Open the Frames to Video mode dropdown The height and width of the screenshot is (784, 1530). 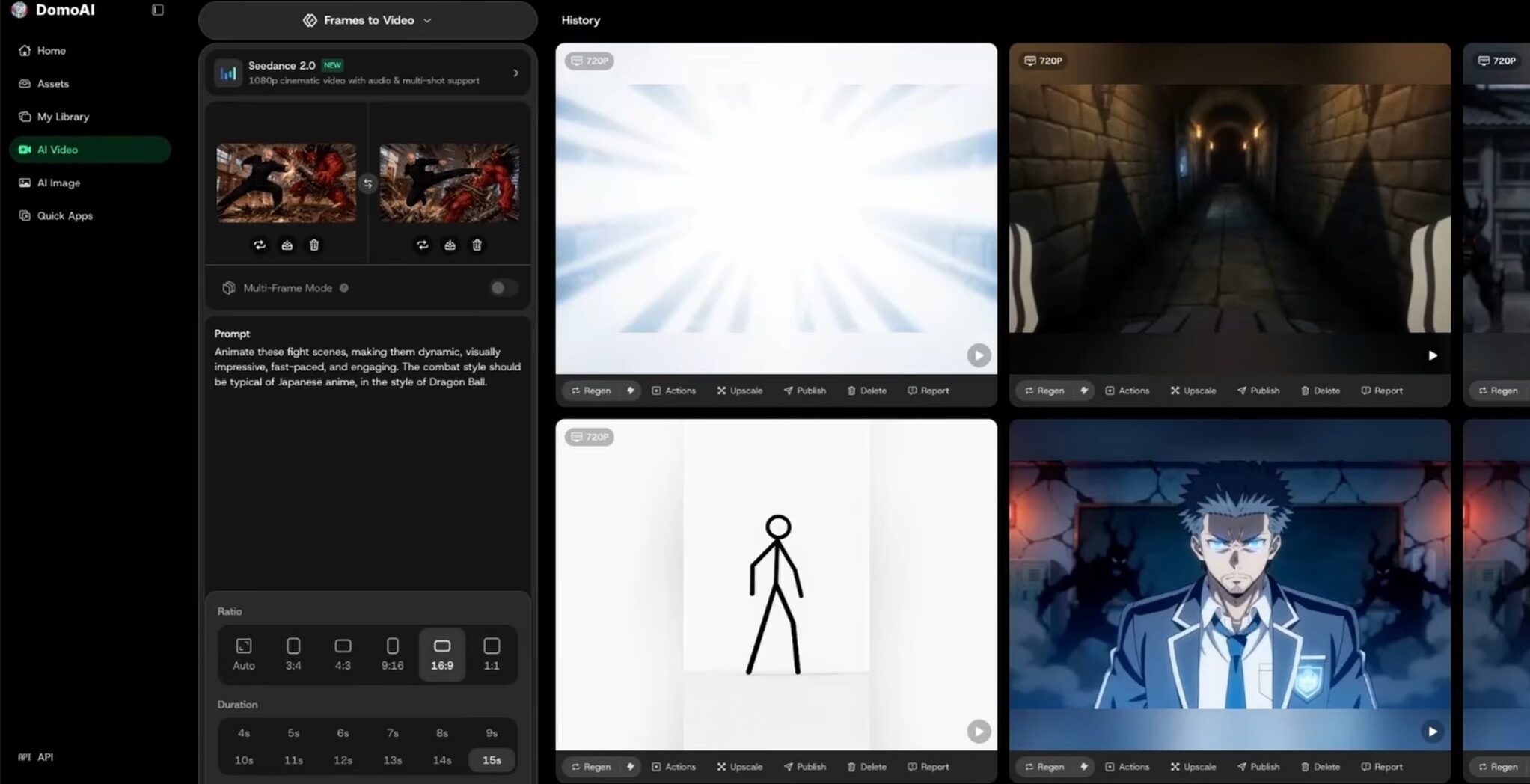(x=367, y=20)
